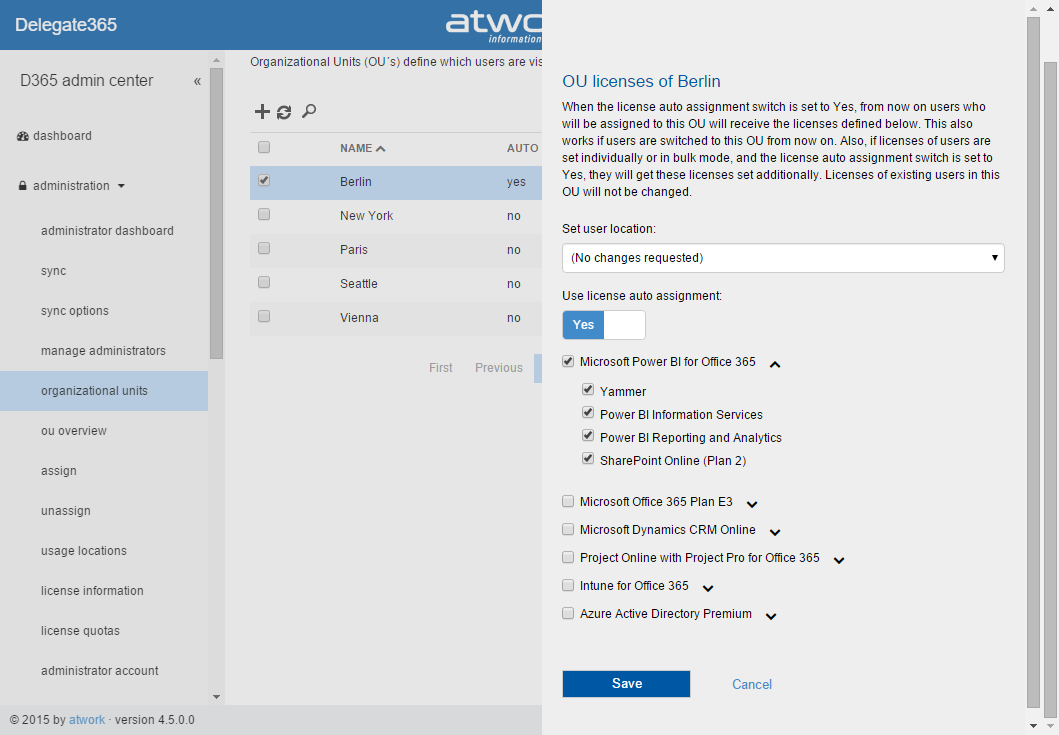Open the Set user location dropdown
Viewport: 1059px width, 735px height.
point(783,258)
